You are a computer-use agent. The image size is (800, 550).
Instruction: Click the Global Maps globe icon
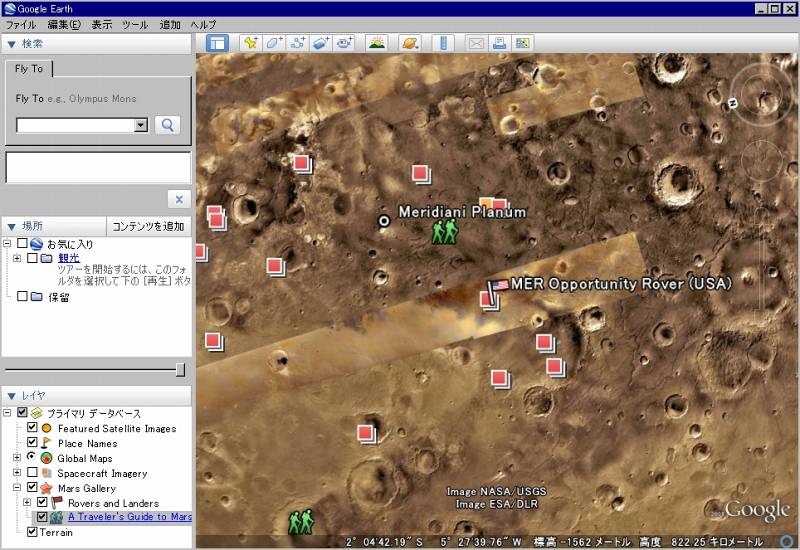(x=46, y=458)
